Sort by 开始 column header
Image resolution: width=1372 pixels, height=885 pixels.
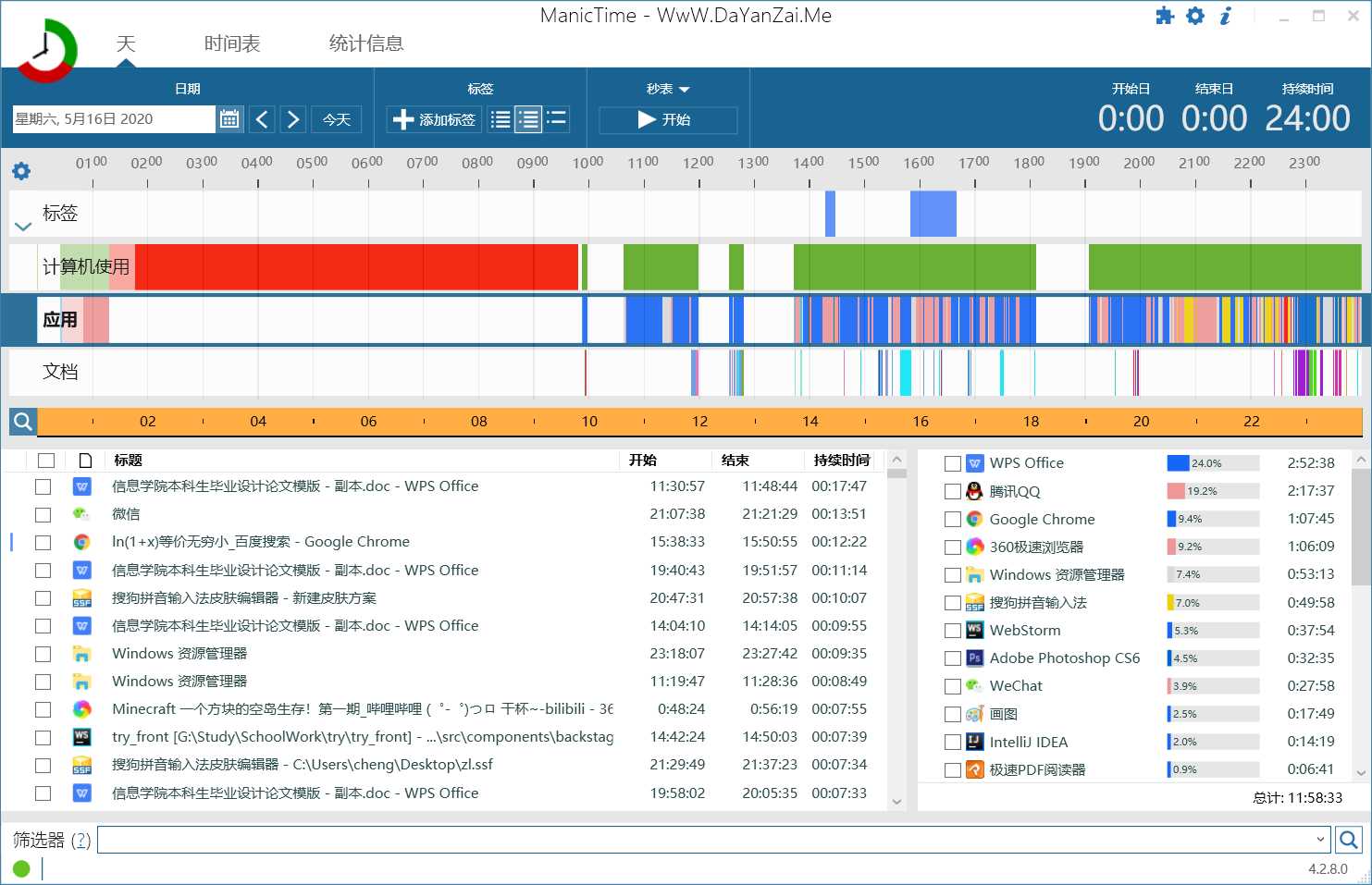coord(643,461)
